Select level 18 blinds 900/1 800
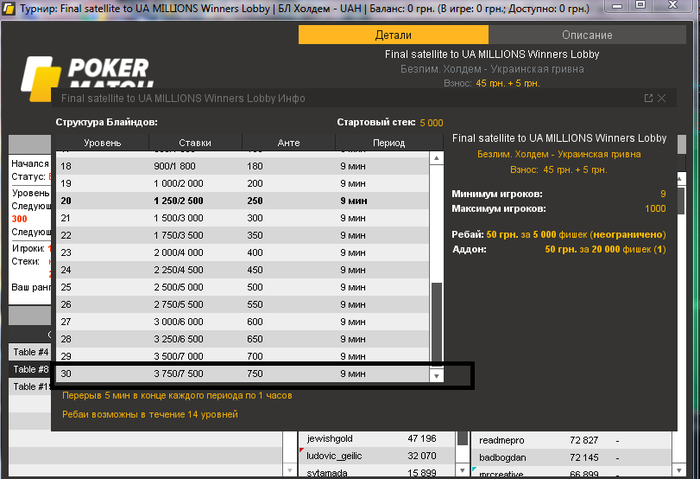The width and height of the screenshot is (700, 479). (242, 166)
